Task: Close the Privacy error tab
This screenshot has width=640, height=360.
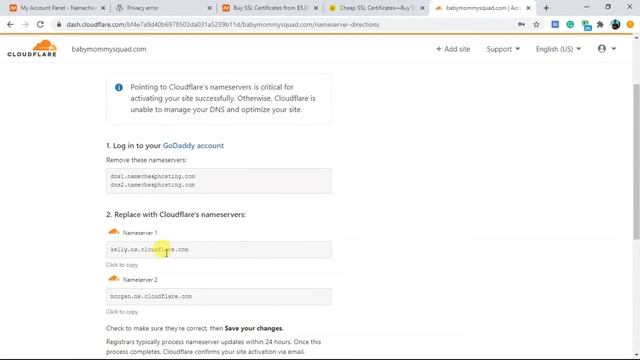Action: pyautogui.click(x=209, y=8)
